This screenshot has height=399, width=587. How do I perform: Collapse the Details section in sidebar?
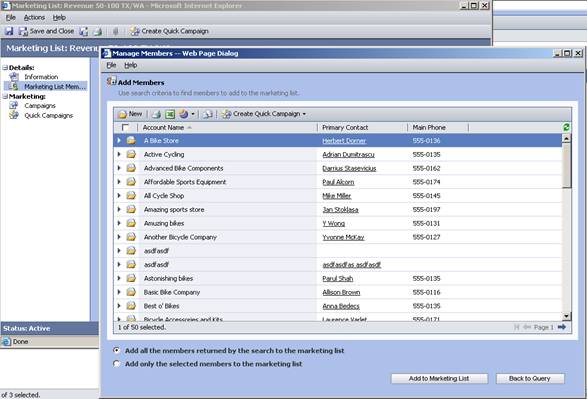[5, 68]
